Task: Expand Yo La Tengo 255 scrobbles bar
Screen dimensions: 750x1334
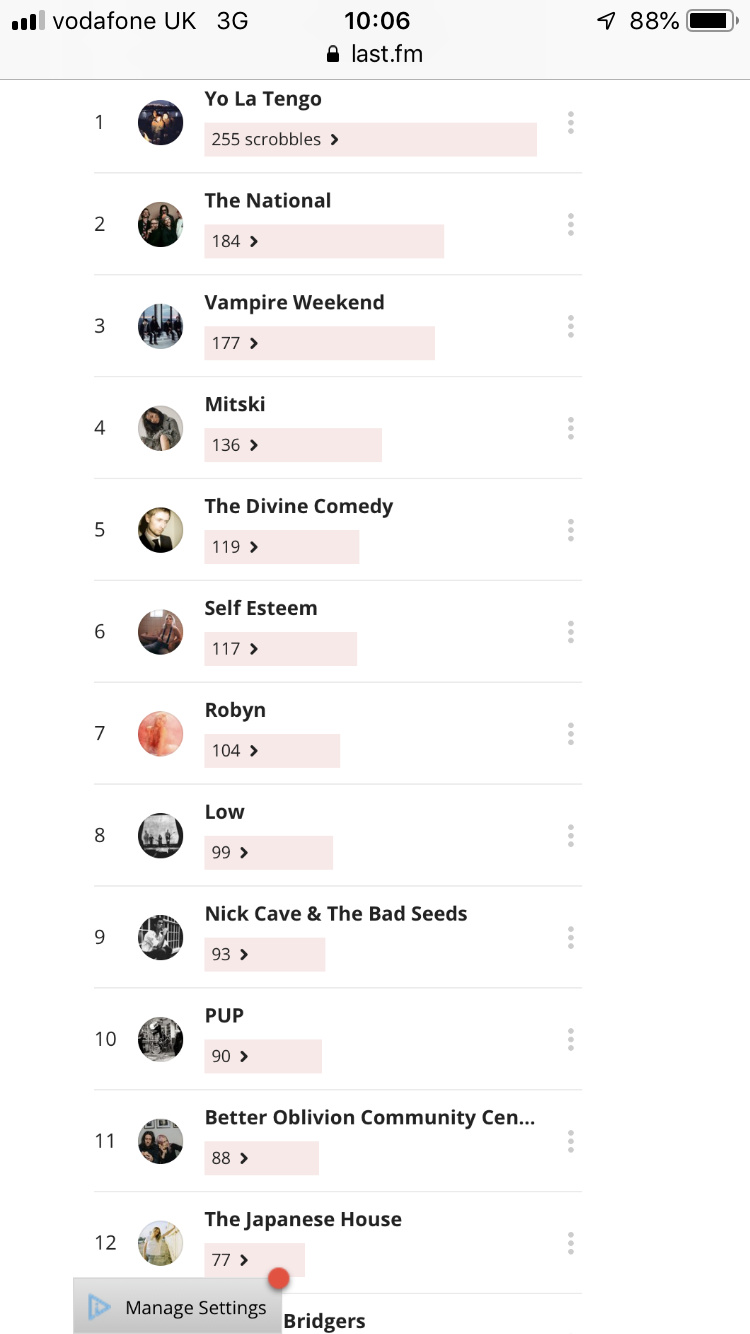Action: [x=370, y=139]
